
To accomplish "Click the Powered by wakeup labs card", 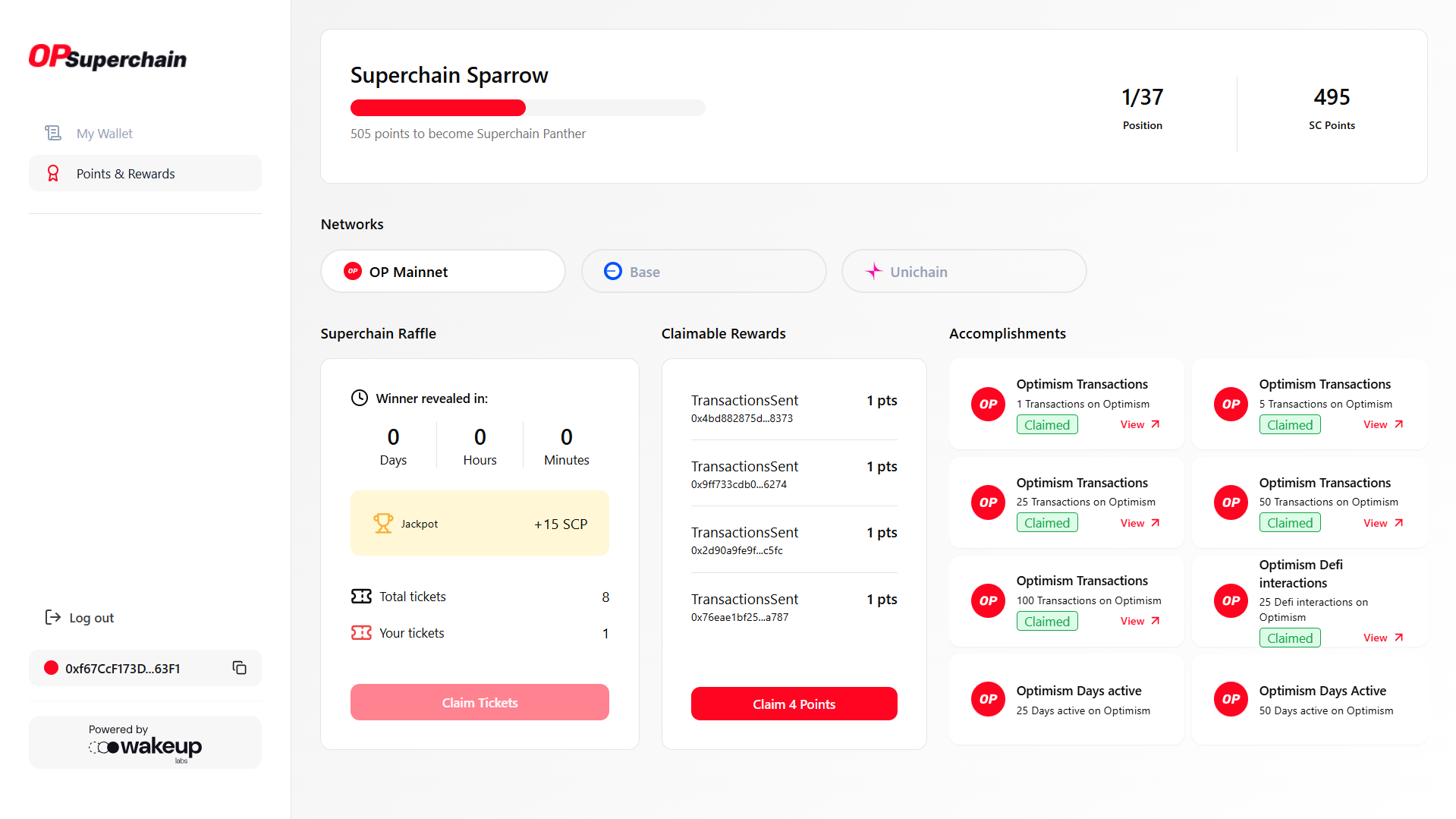I will click(145, 742).
